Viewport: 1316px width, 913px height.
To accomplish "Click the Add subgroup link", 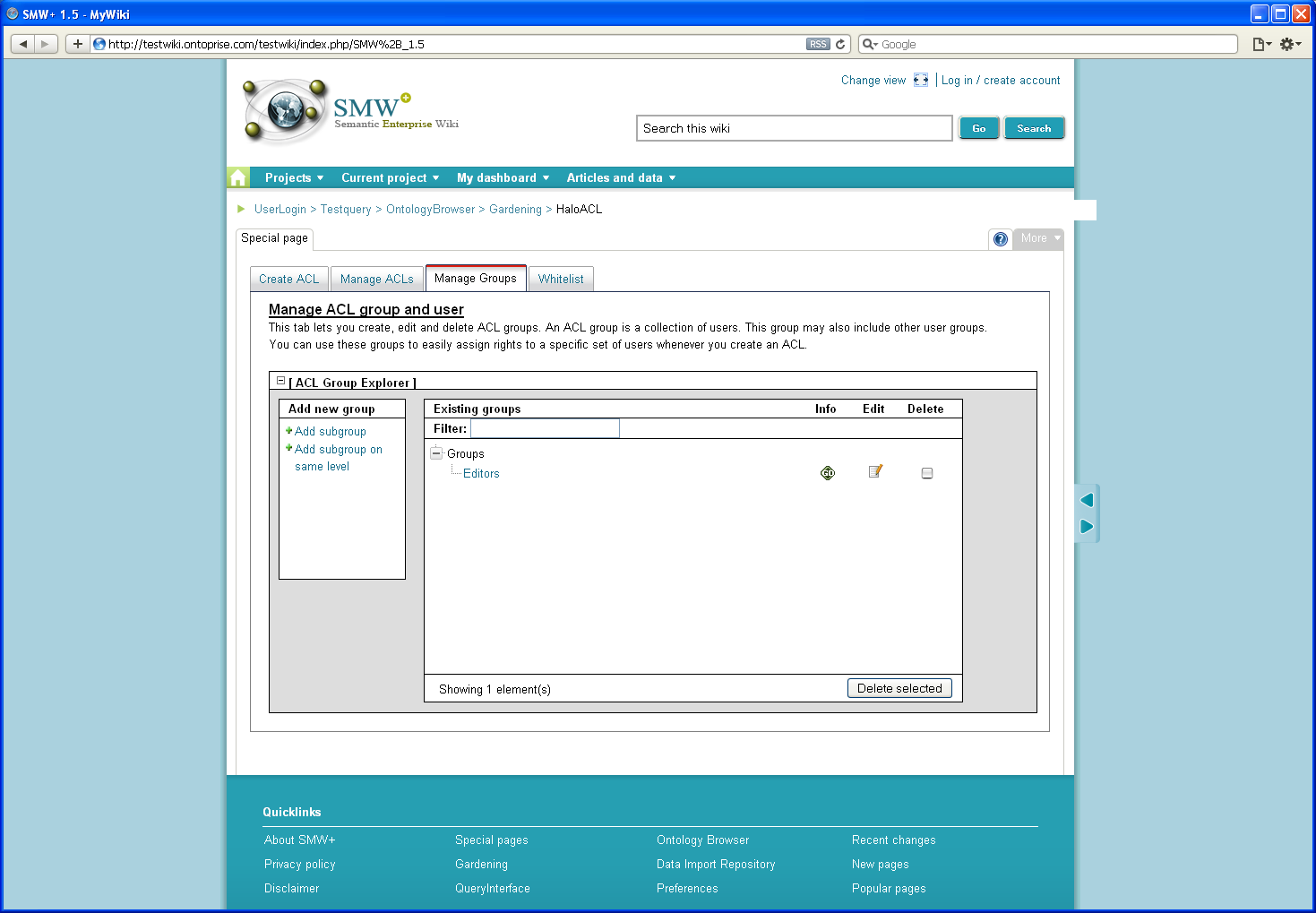I will (x=330, y=432).
